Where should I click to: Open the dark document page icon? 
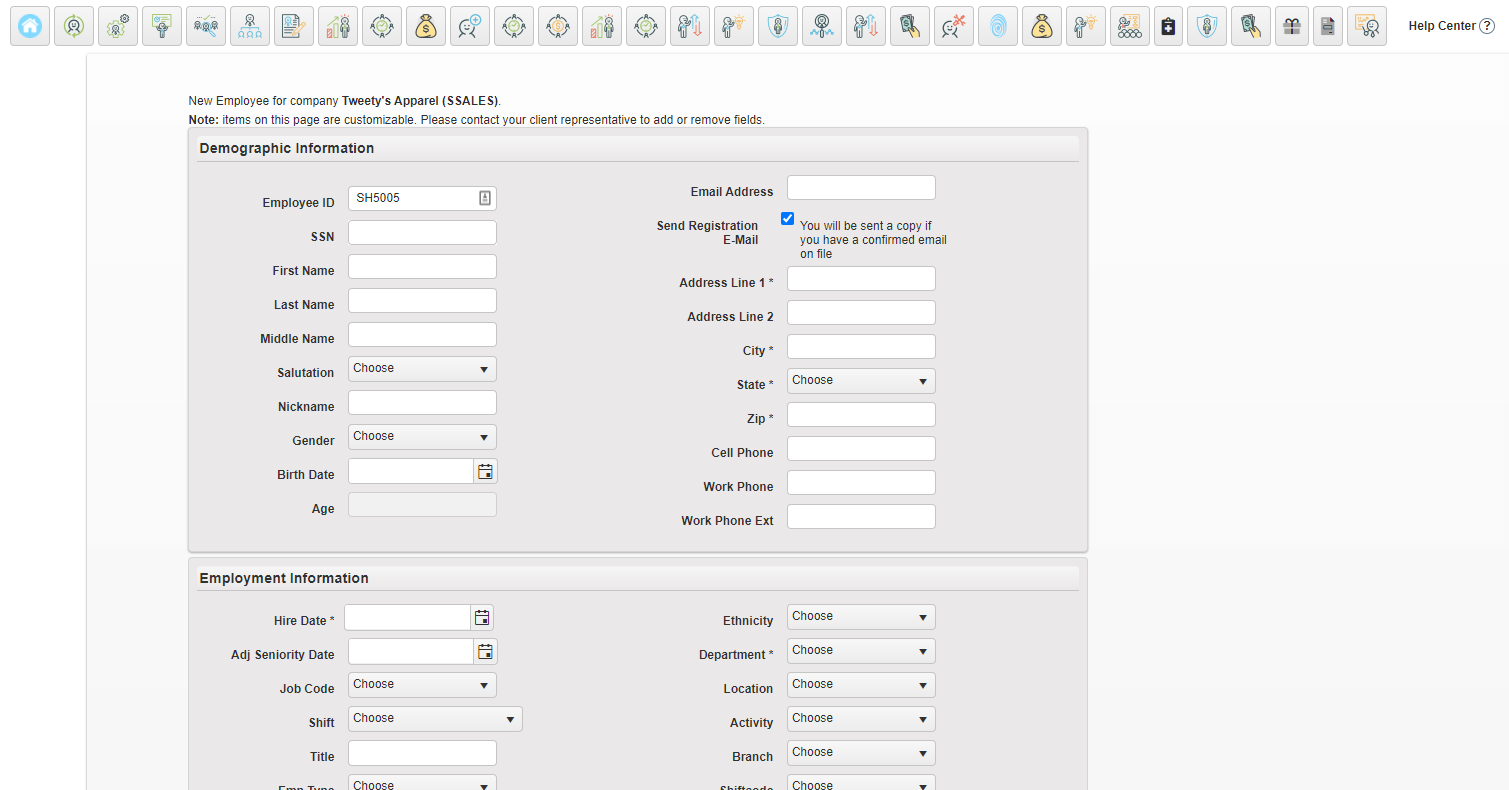click(1328, 26)
